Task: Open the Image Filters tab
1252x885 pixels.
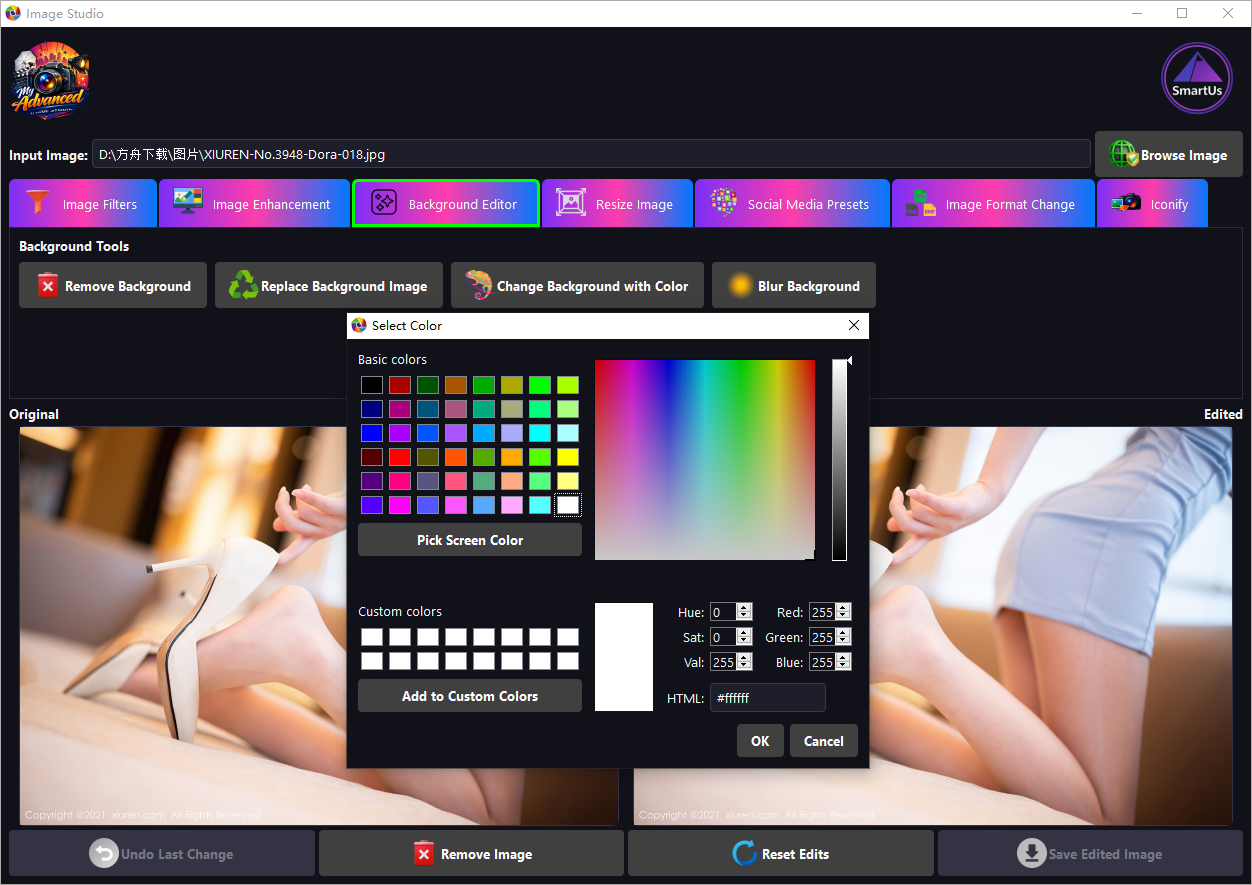Action: pos(83,204)
